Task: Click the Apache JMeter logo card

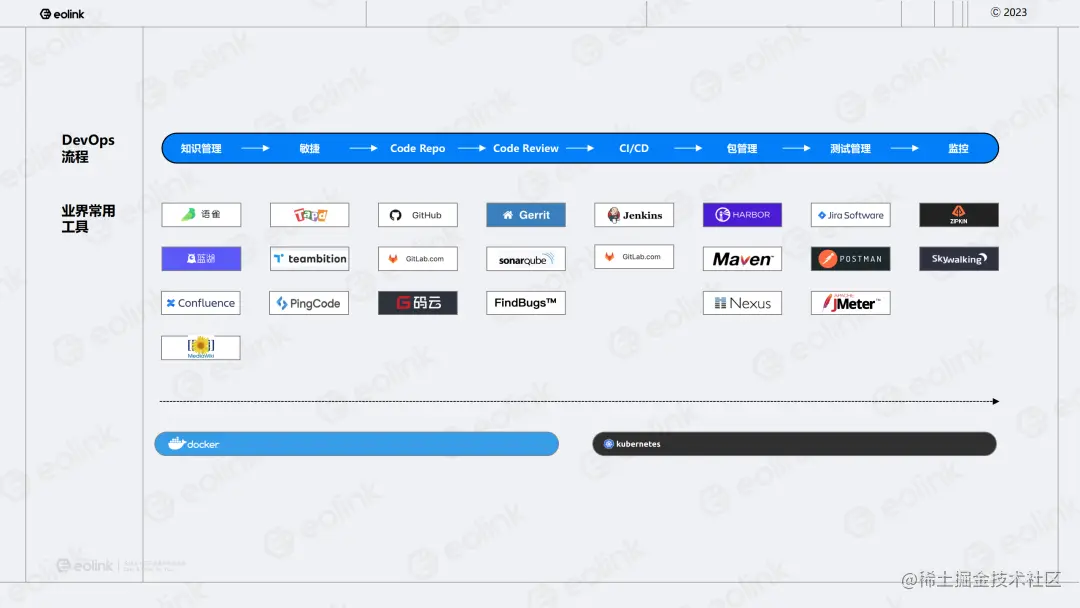Action: (x=850, y=303)
